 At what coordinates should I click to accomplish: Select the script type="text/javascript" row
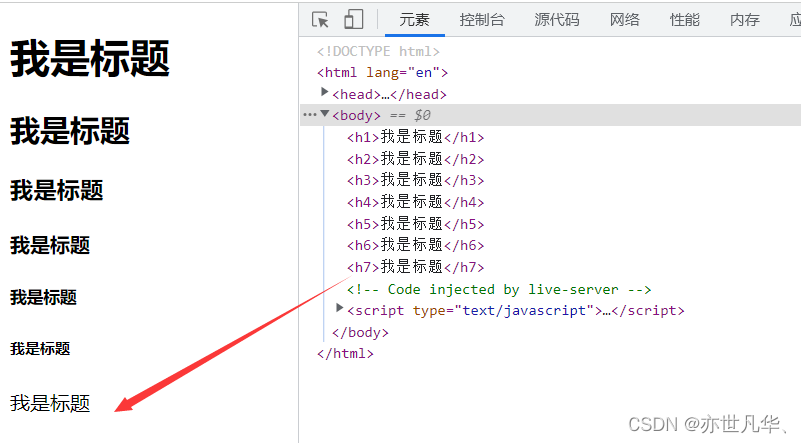pos(515,311)
